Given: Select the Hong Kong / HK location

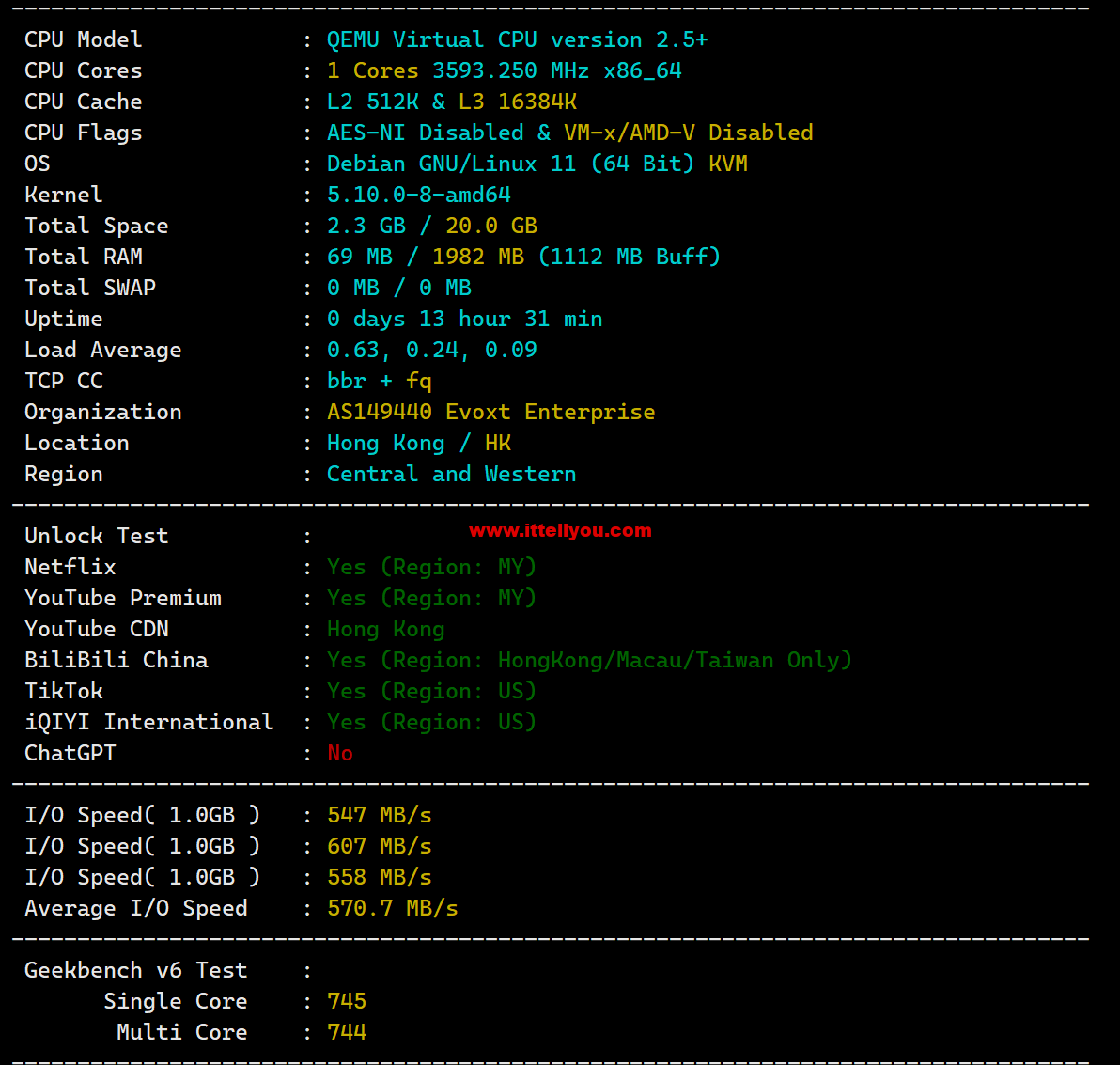Looking at the screenshot, I should coord(418,443).
